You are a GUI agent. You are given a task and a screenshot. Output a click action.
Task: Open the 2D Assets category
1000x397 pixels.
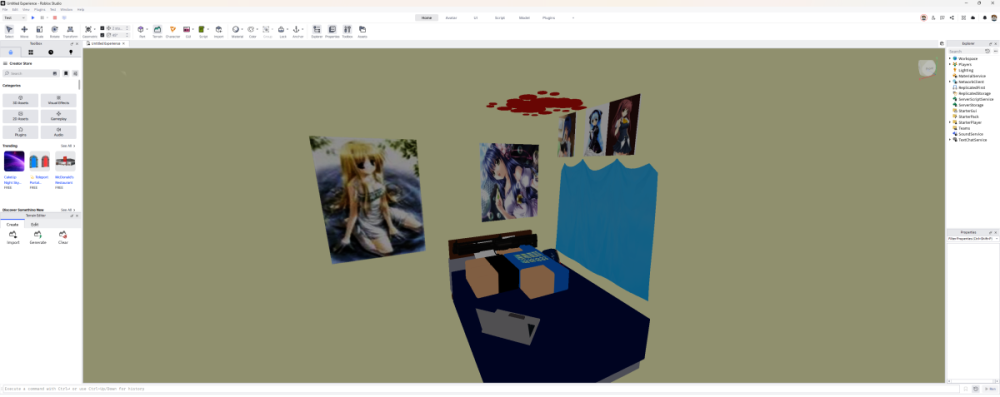(x=20, y=116)
